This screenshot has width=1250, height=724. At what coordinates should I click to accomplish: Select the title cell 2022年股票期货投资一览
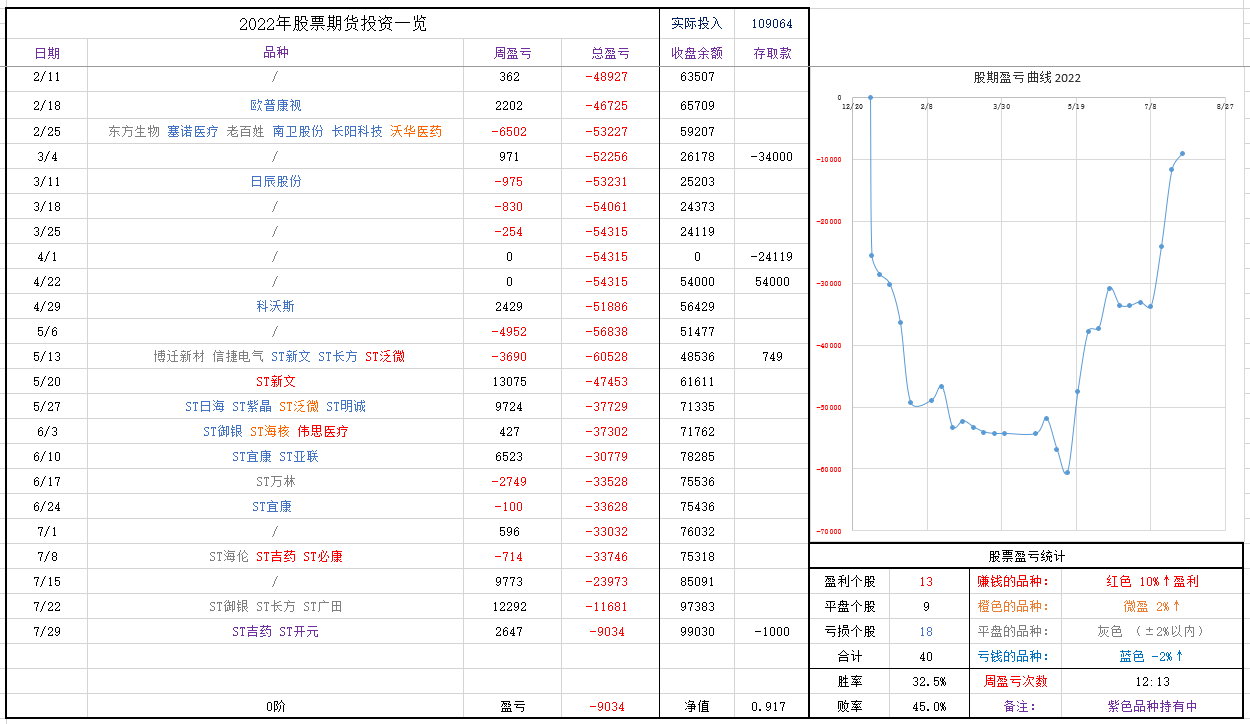(x=333, y=23)
